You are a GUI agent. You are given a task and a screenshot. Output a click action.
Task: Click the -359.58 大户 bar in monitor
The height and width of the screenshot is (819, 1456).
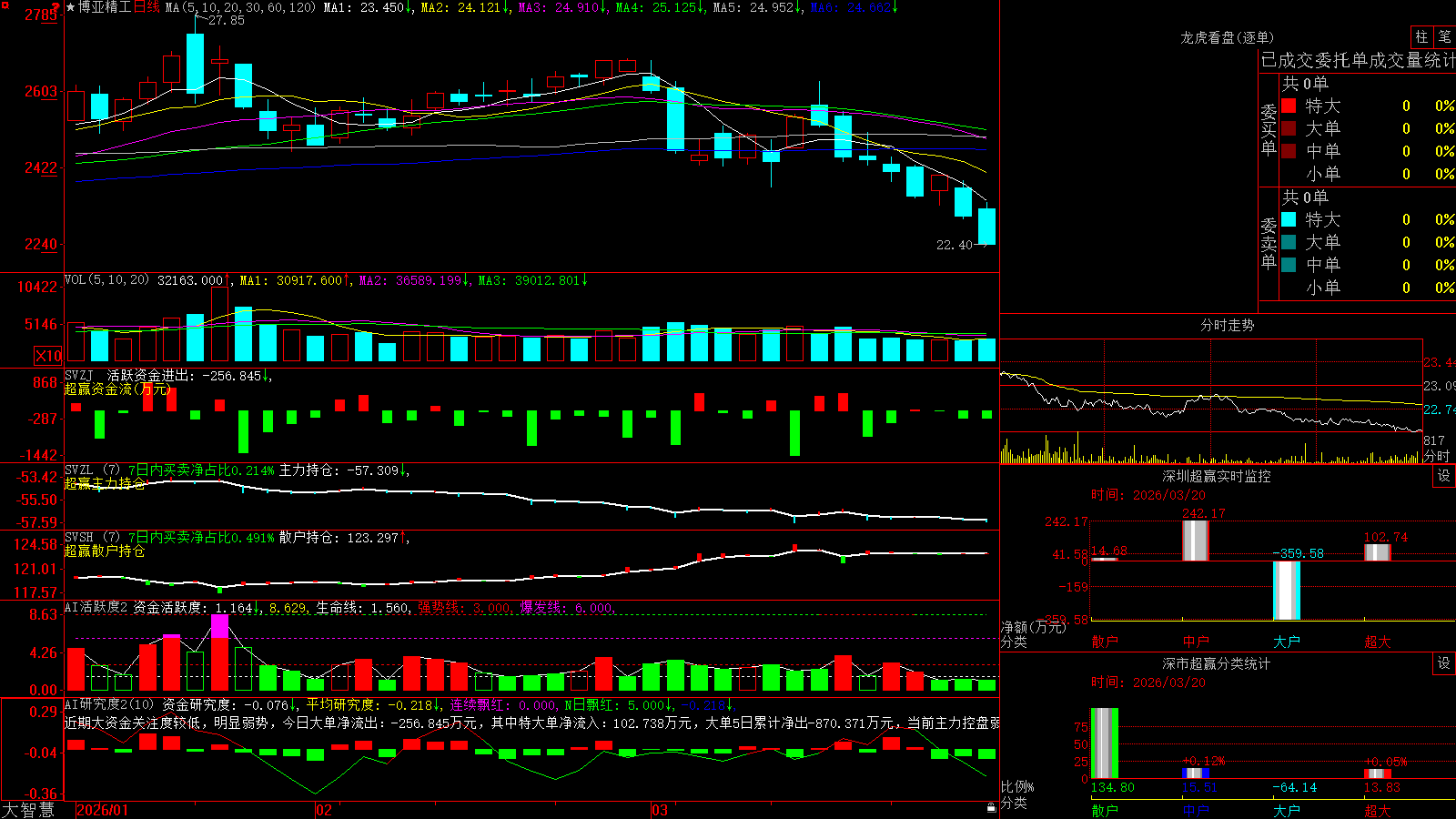click(1287, 591)
